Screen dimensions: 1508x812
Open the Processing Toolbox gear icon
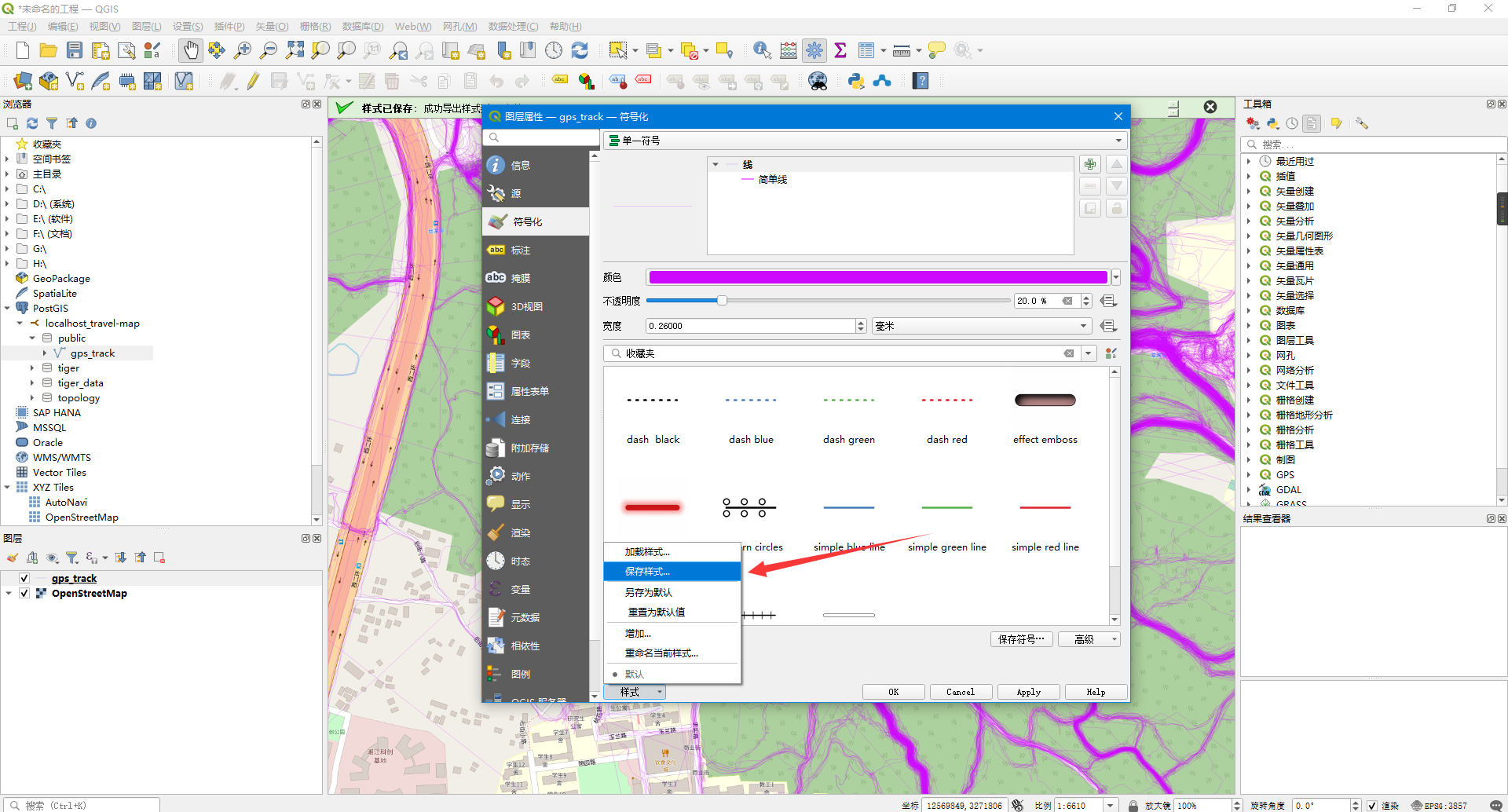point(814,50)
